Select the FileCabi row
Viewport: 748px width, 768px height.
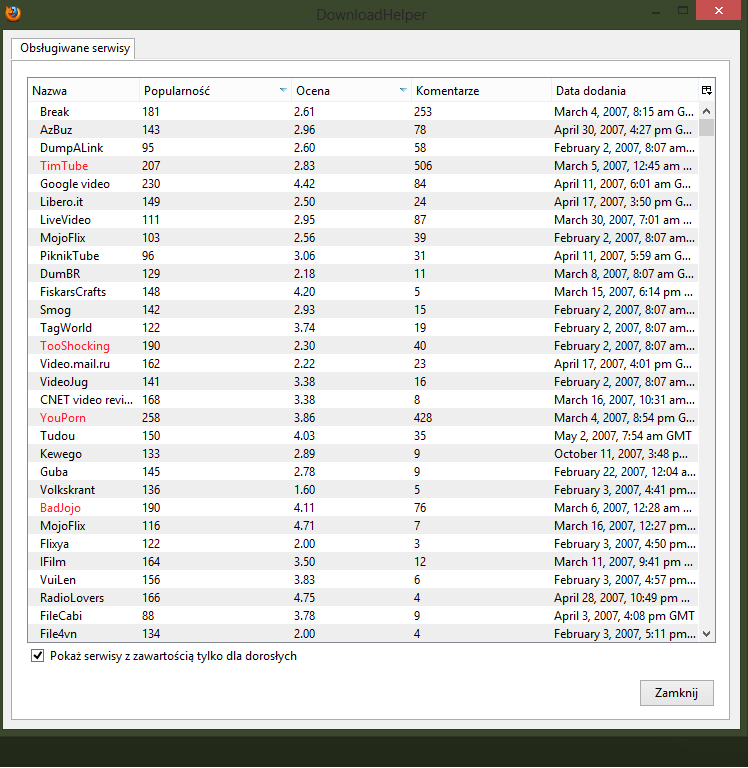coord(363,616)
